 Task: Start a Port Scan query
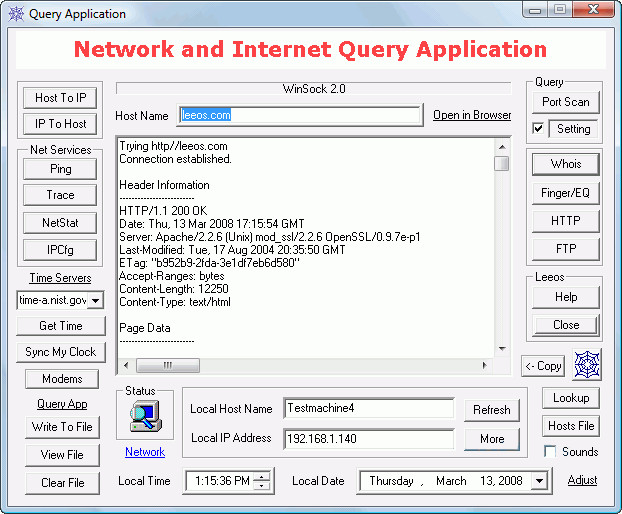coord(566,102)
